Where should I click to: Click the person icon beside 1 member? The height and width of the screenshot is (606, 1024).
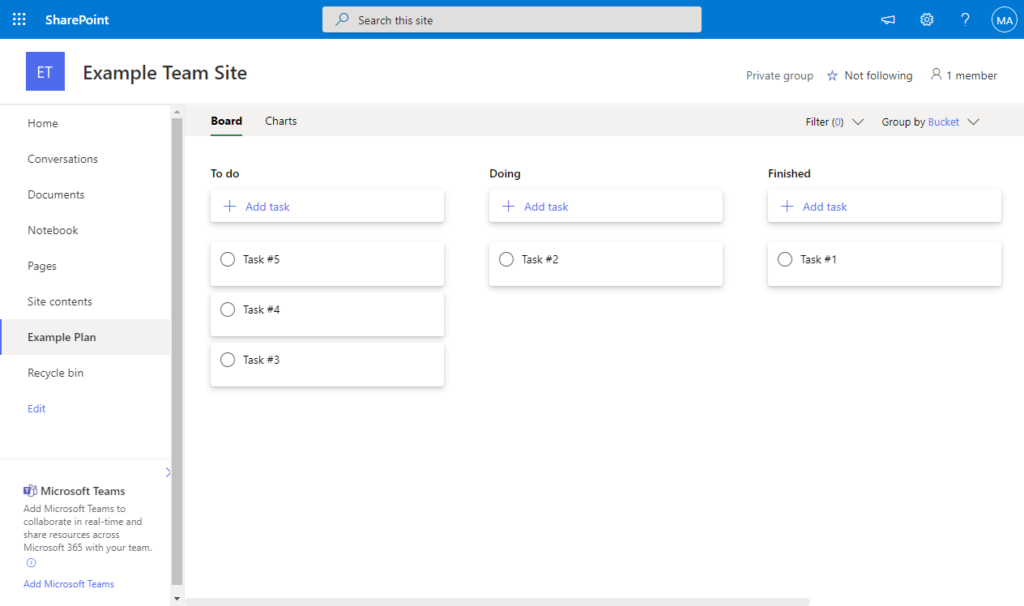pos(936,74)
